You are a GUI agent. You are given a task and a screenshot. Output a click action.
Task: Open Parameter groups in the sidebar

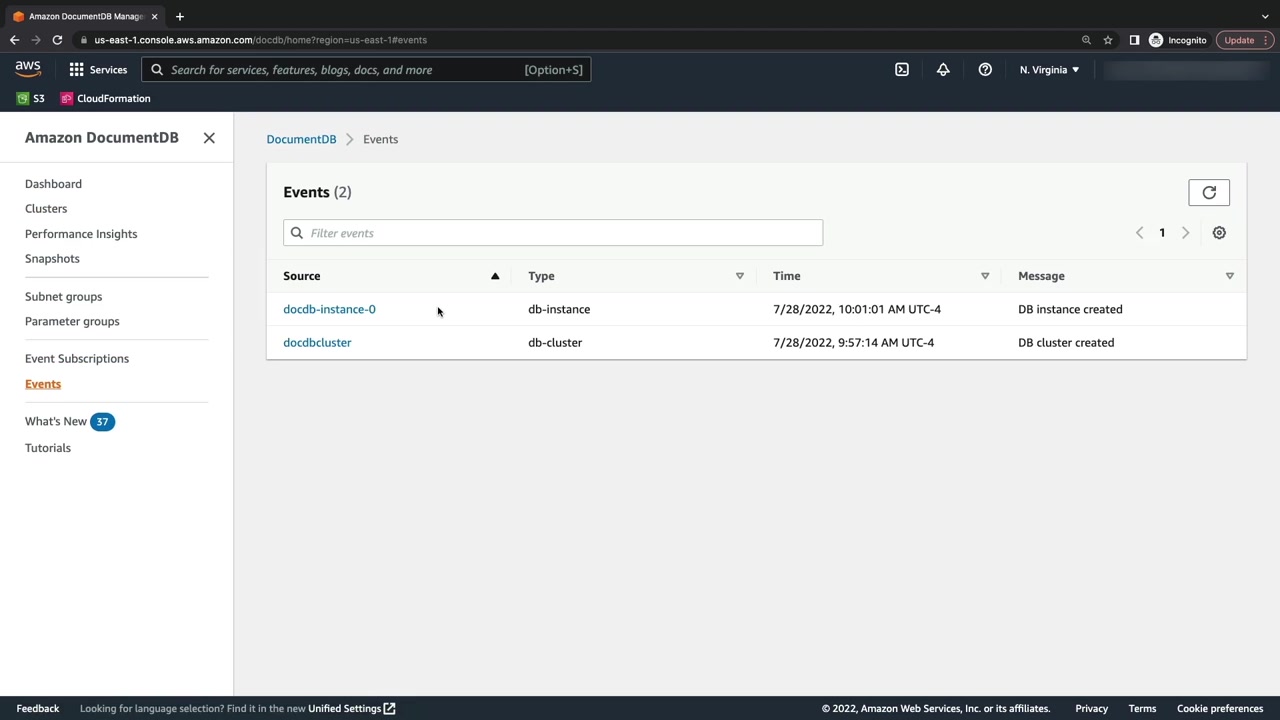coord(72,322)
